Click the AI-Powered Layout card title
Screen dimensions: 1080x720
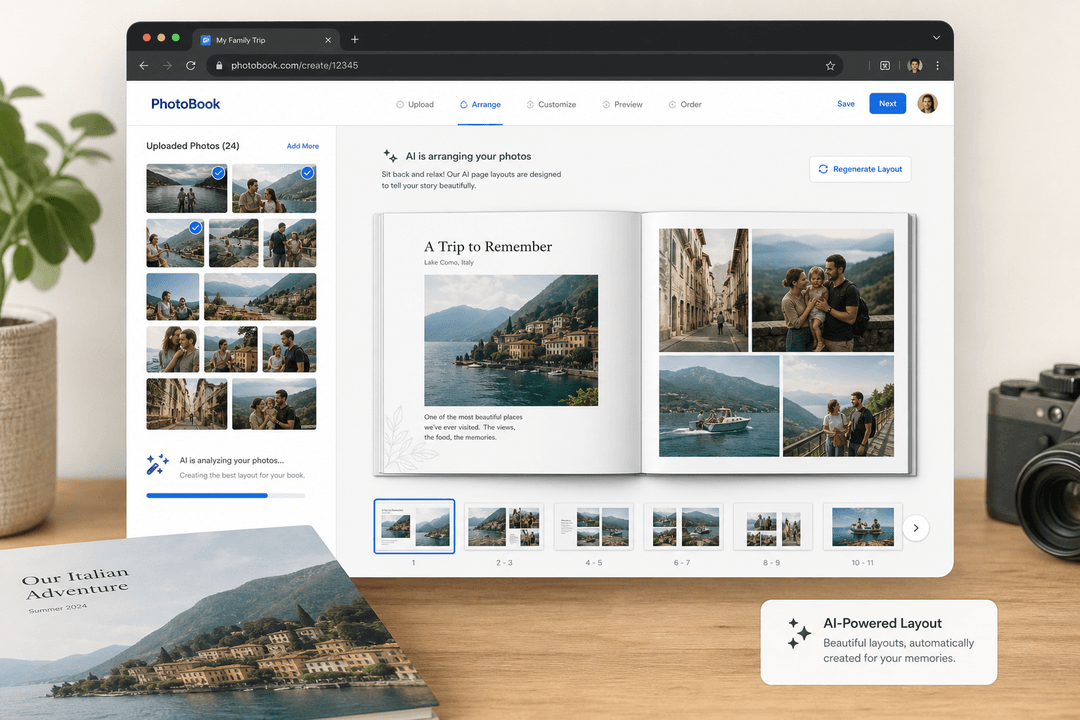[x=882, y=623]
